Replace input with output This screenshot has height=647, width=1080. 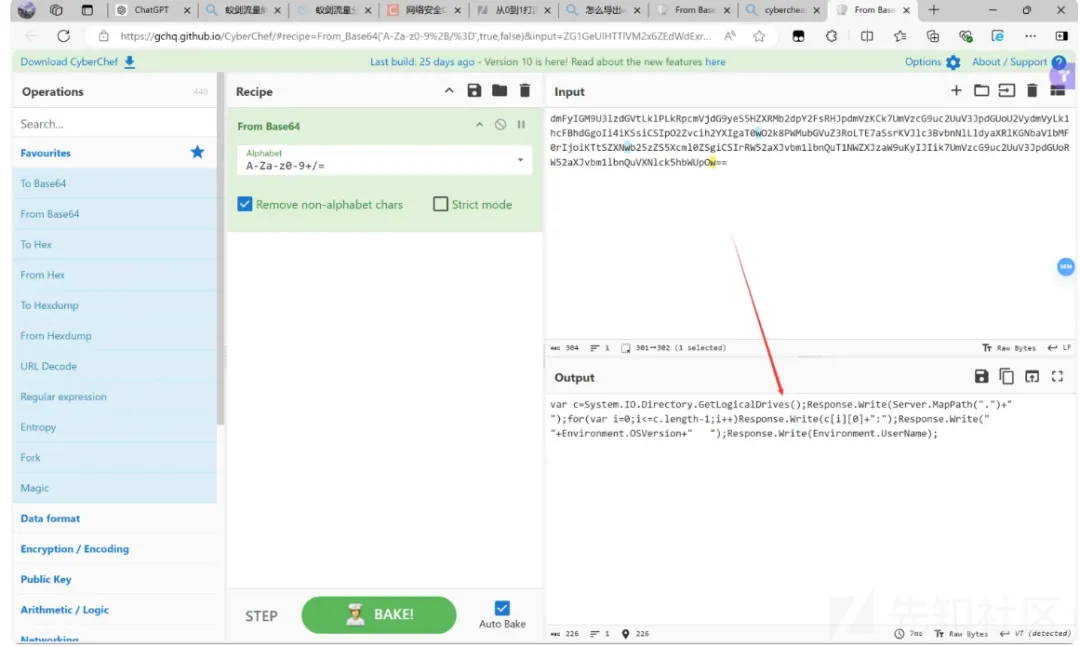click(1032, 376)
